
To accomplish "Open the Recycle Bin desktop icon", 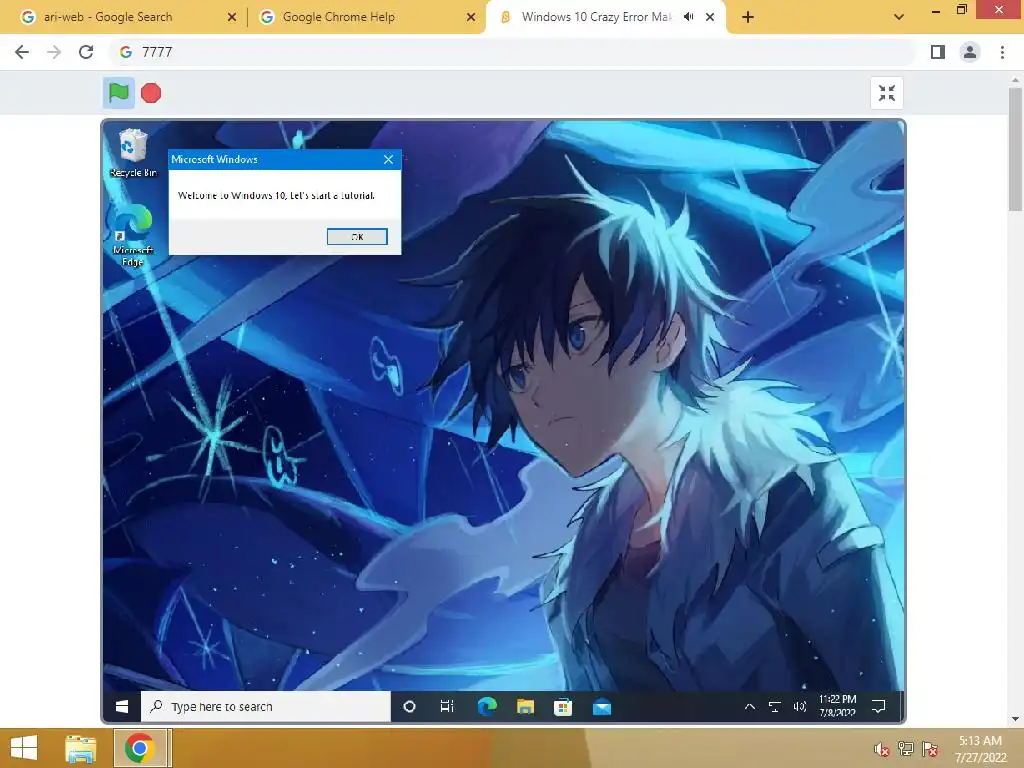I will tap(133, 153).
